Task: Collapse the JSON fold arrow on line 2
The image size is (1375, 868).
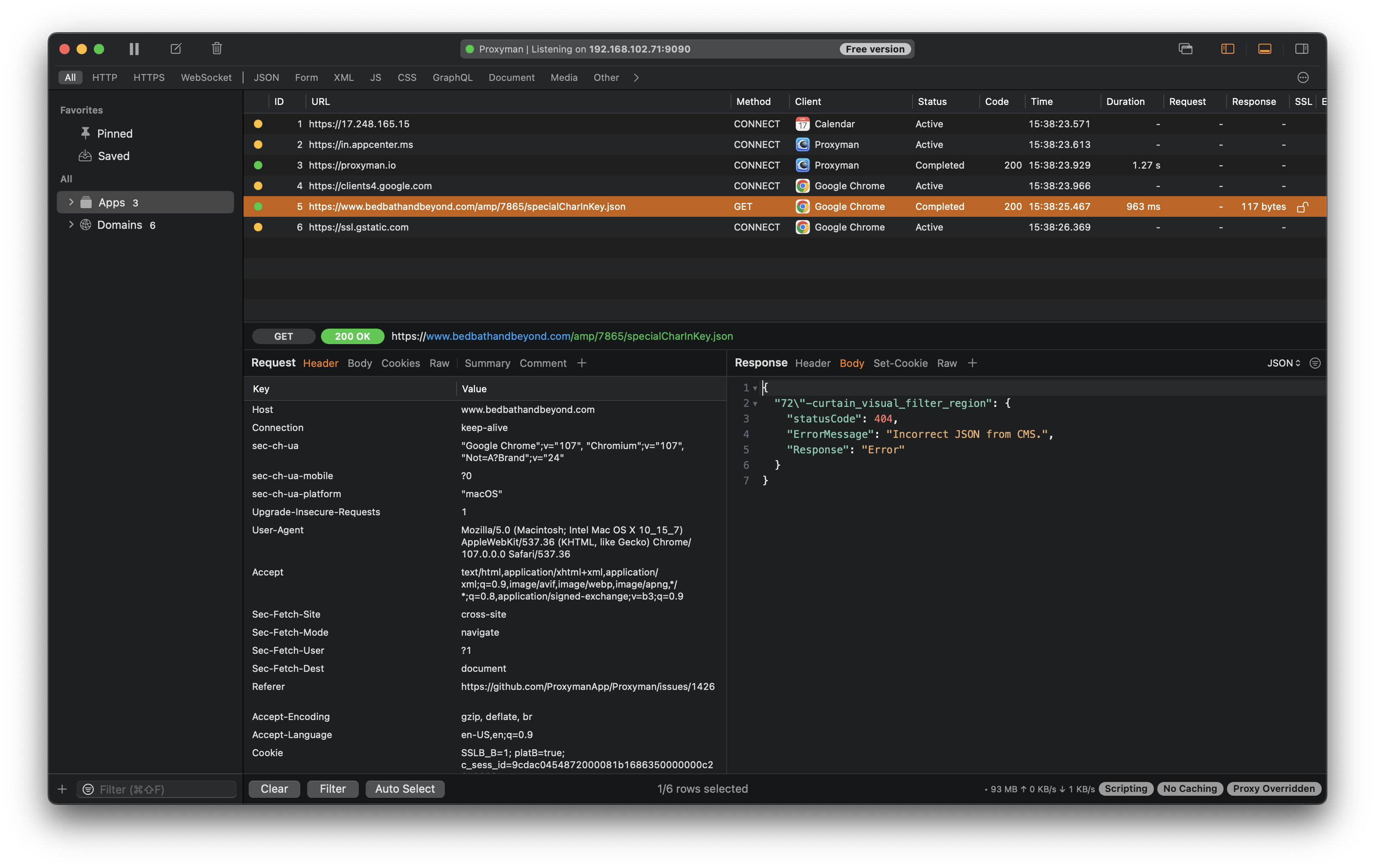Action: point(755,404)
